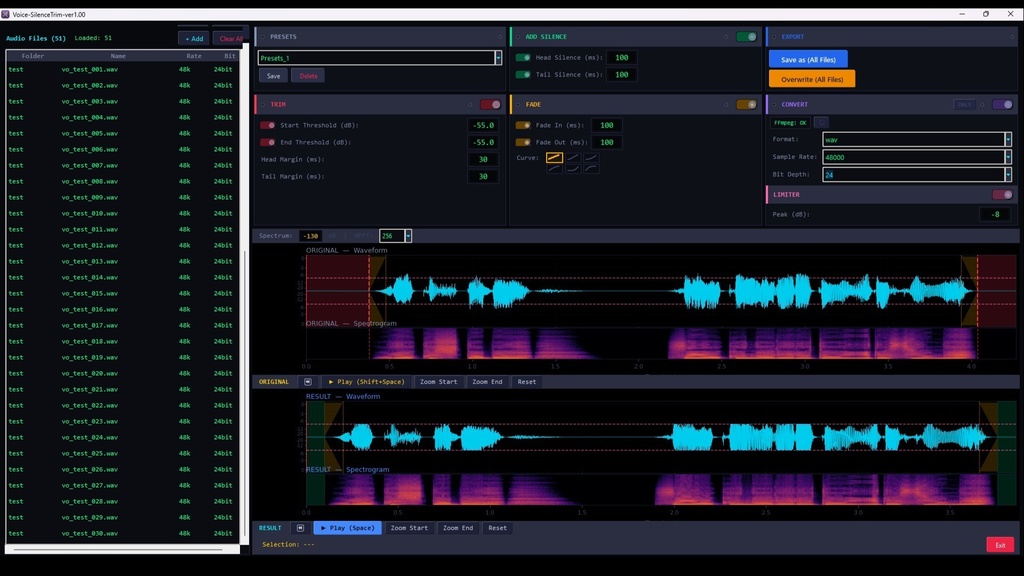Click the Voice-SilenceTrim app icon in title bar

5,14
